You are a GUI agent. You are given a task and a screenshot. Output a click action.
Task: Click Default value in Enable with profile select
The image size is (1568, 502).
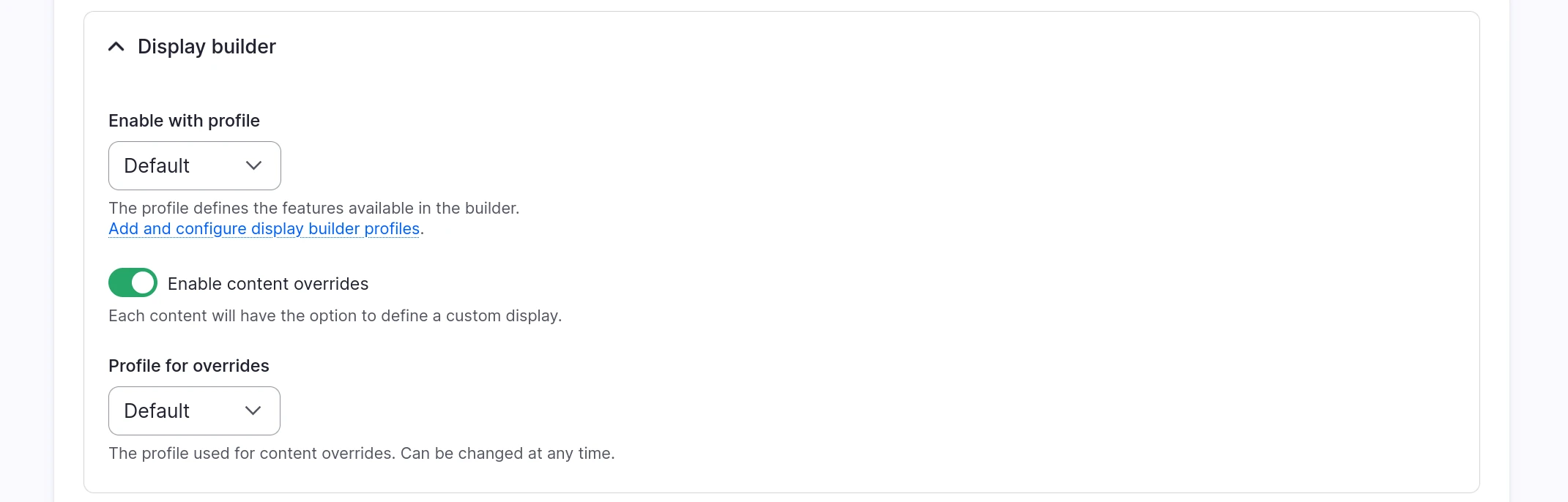point(157,166)
